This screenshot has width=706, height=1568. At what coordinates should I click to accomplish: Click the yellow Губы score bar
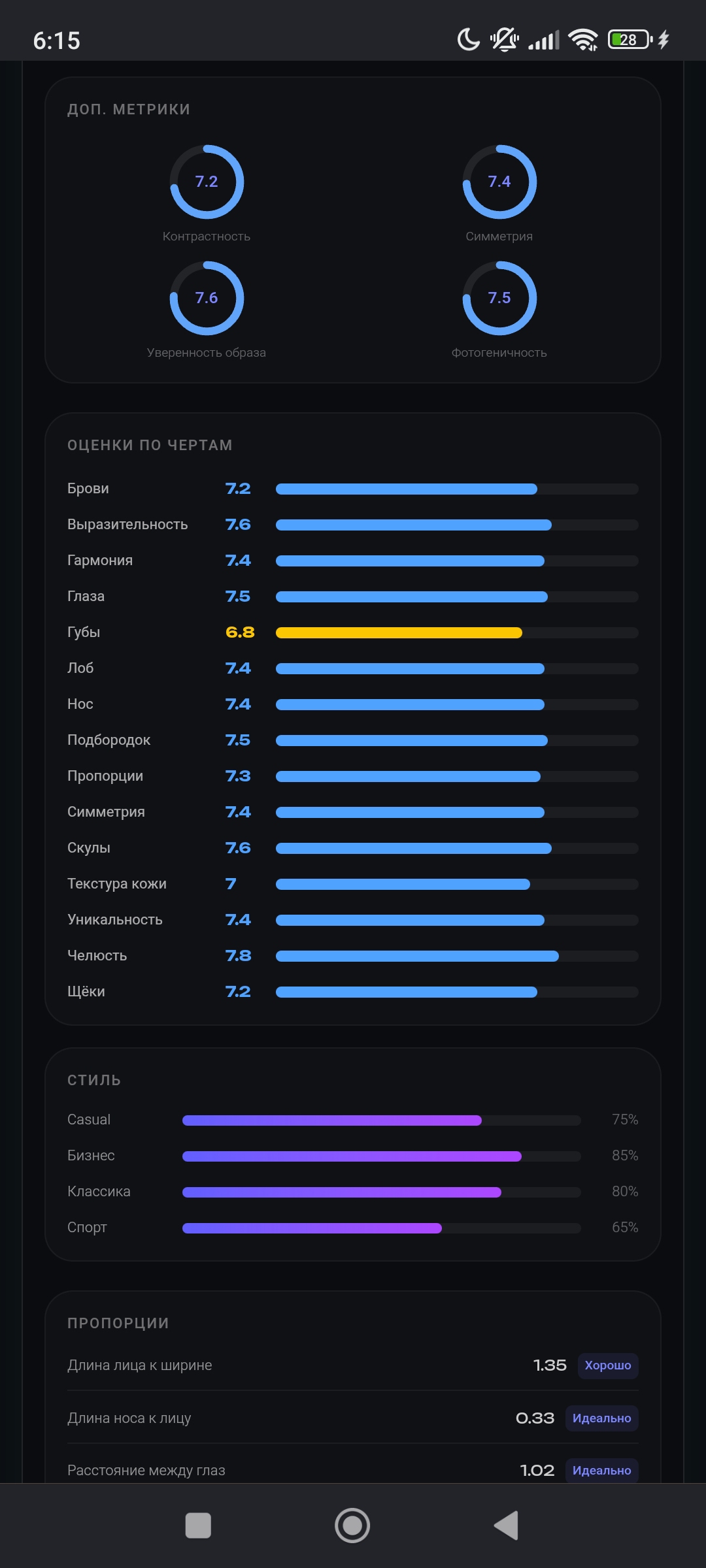tap(457, 632)
